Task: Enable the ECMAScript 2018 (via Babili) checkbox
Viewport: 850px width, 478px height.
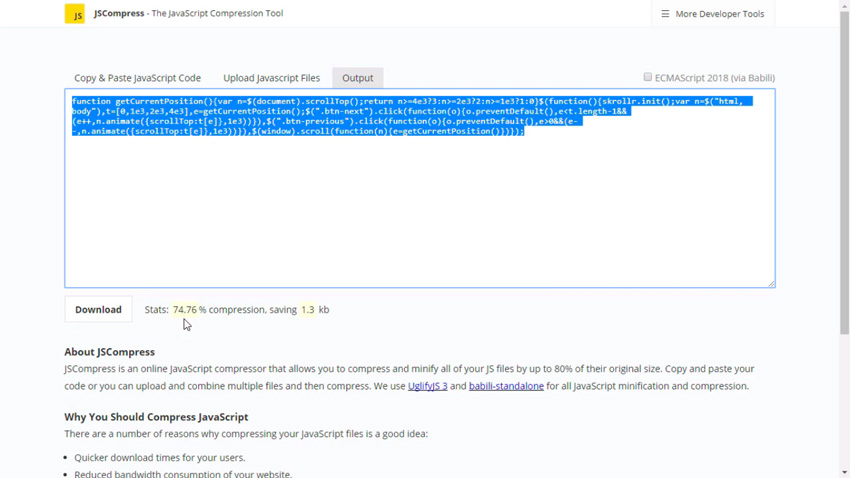Action: tap(648, 77)
